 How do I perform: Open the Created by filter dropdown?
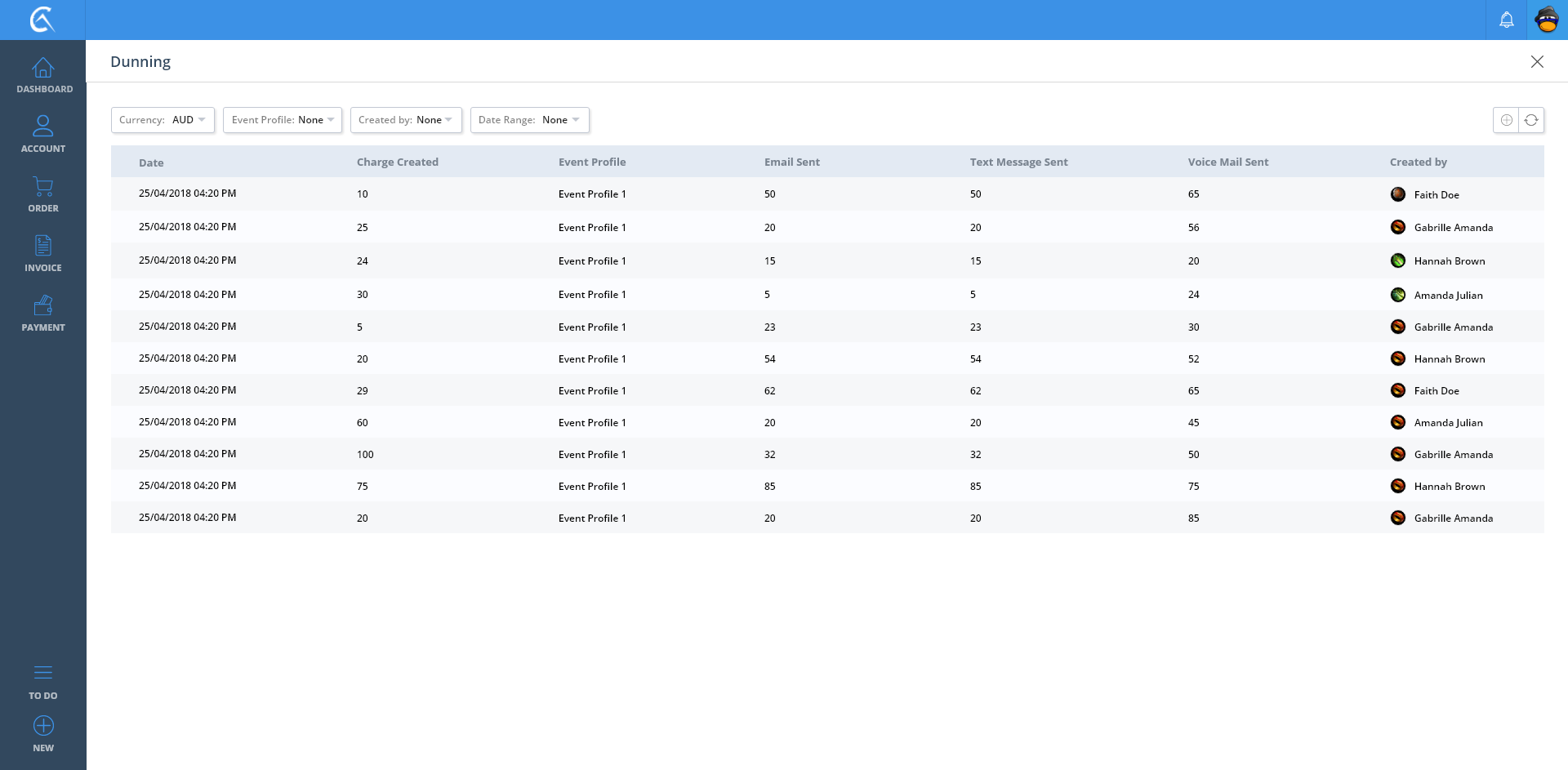point(405,120)
